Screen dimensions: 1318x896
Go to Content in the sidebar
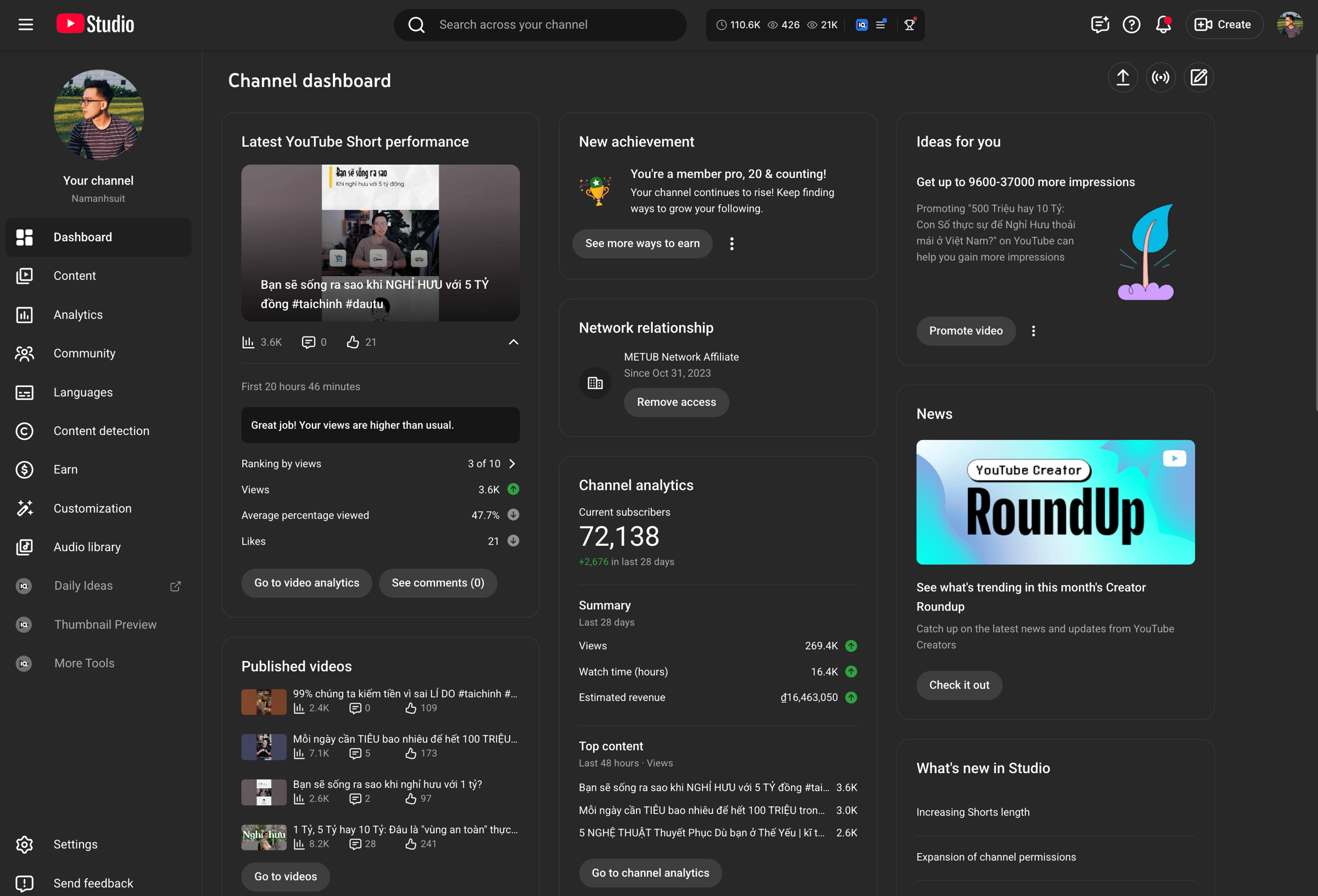99,276
